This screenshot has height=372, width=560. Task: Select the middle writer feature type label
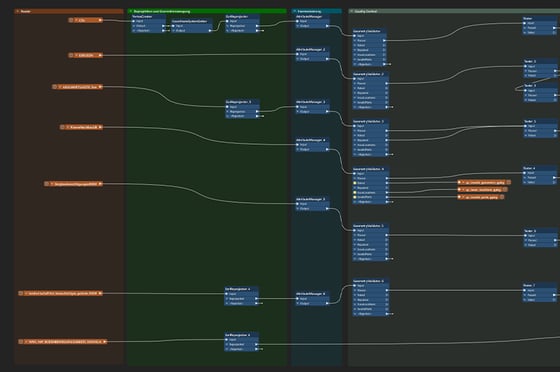coord(482,190)
